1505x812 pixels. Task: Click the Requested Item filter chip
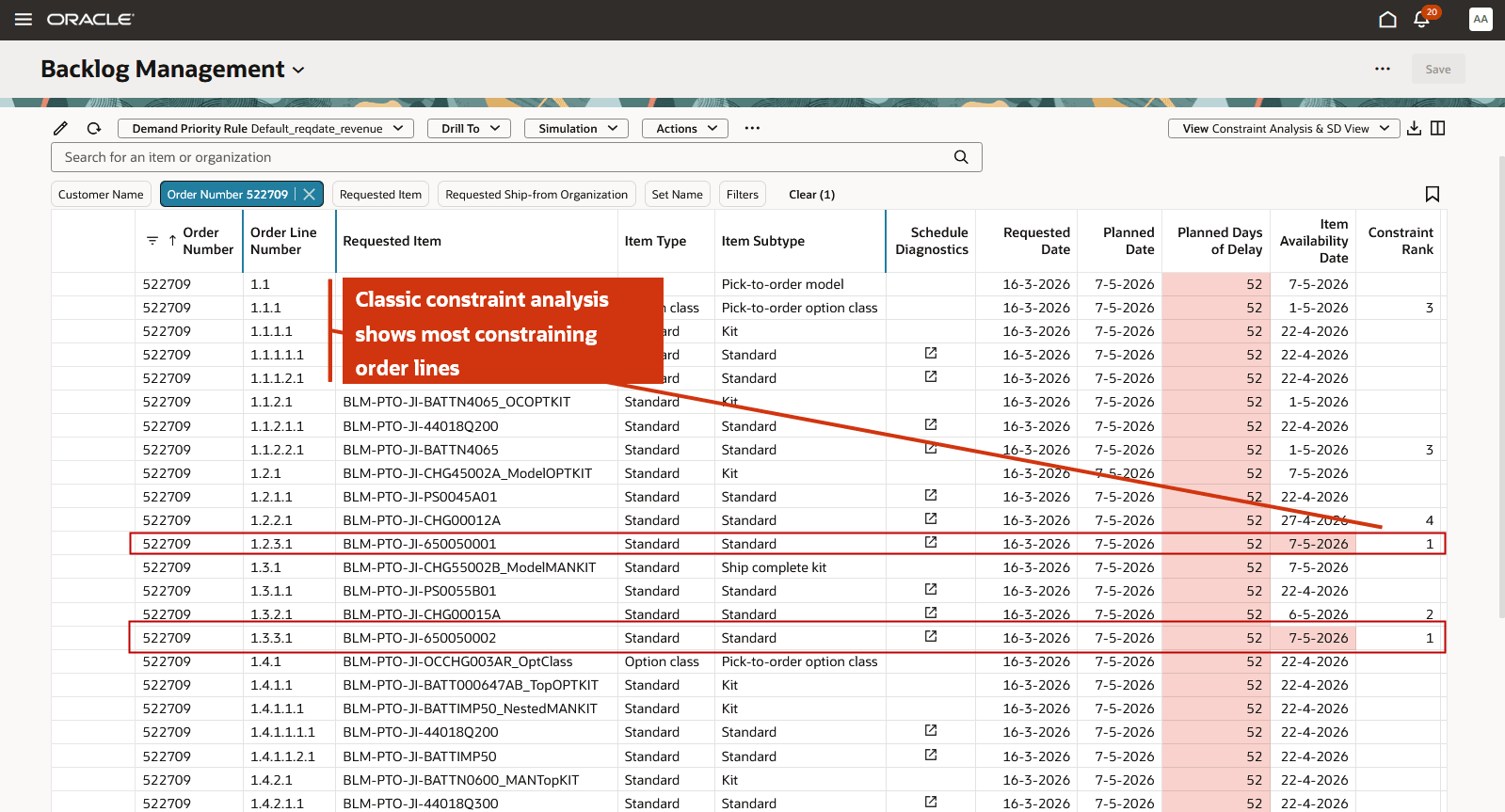(x=380, y=194)
